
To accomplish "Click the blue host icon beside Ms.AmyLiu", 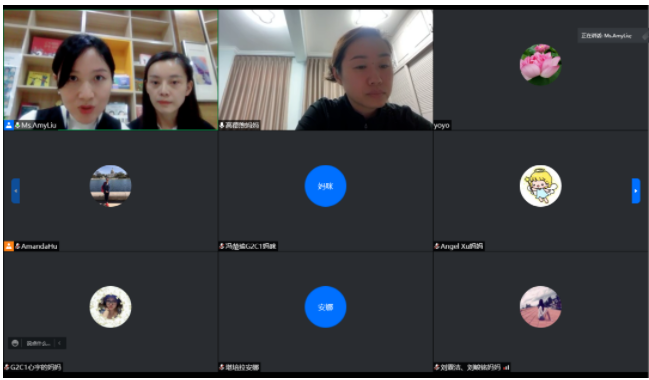I will point(9,125).
